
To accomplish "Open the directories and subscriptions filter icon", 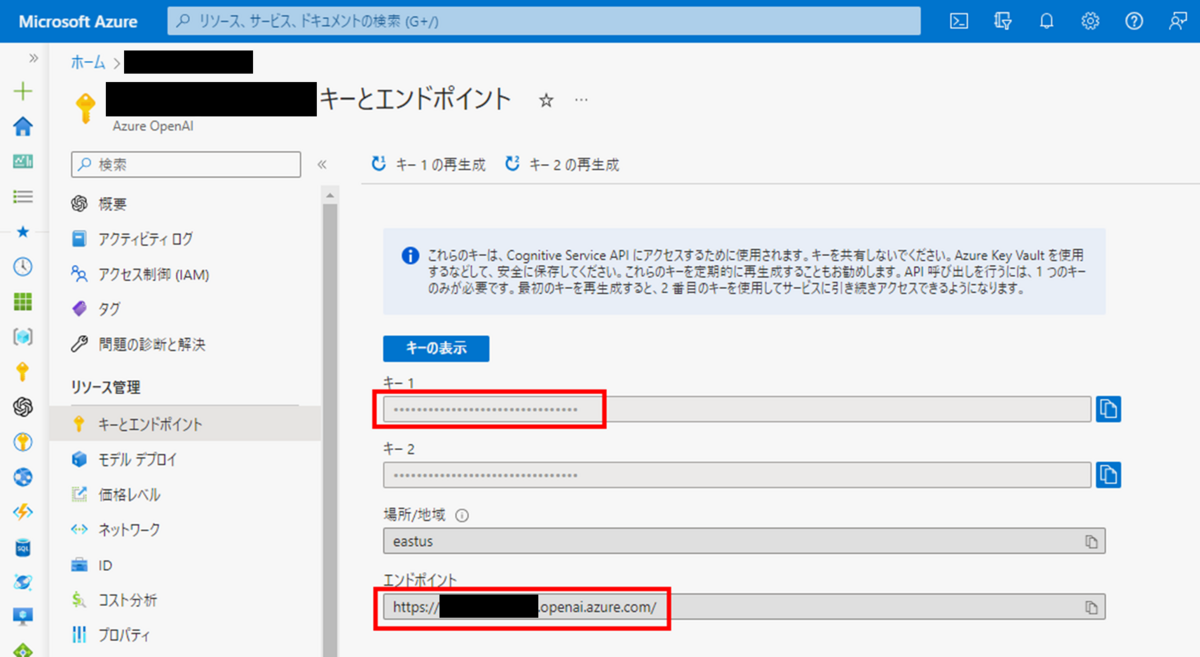I will pos(1003,21).
